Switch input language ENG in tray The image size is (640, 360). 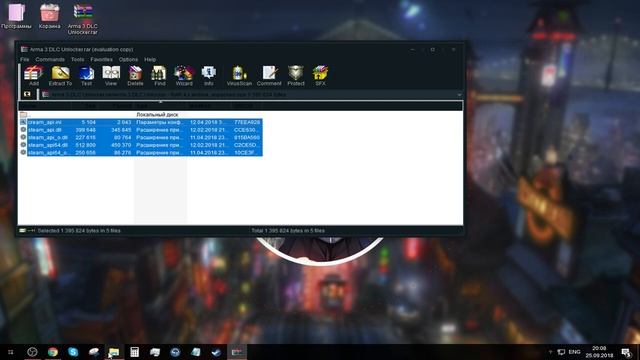tap(574, 352)
